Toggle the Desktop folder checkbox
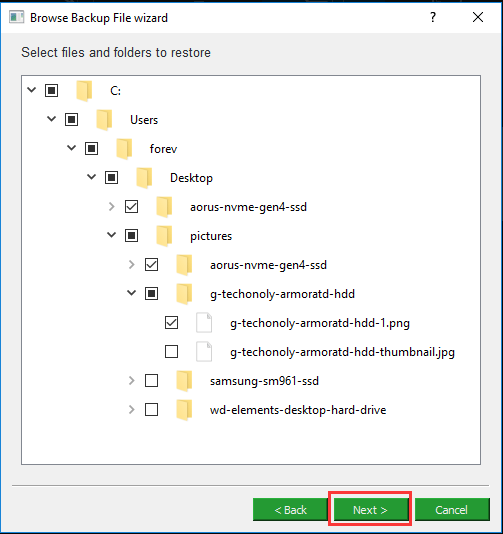The width and height of the screenshot is (503, 534). pyautogui.click(x=111, y=177)
